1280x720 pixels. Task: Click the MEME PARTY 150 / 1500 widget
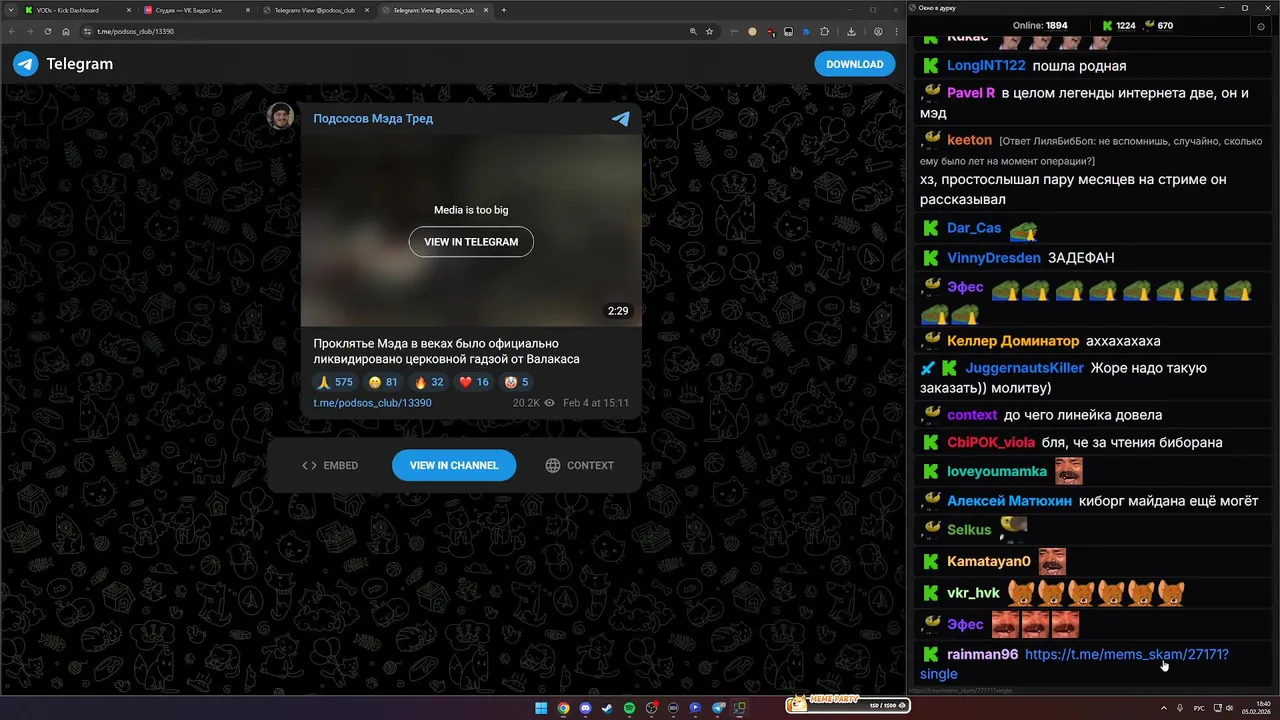847,704
